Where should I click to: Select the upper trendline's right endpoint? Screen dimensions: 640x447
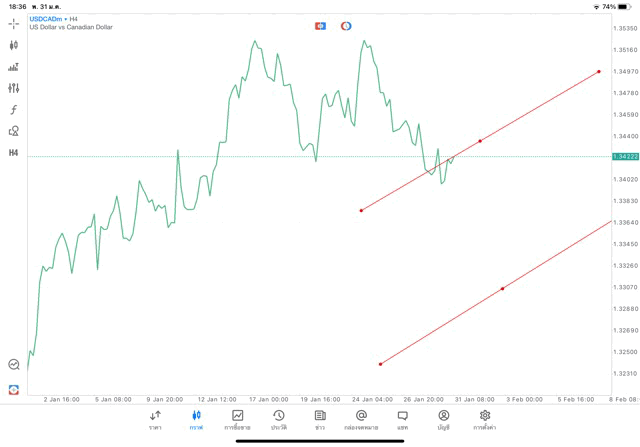tap(598, 72)
